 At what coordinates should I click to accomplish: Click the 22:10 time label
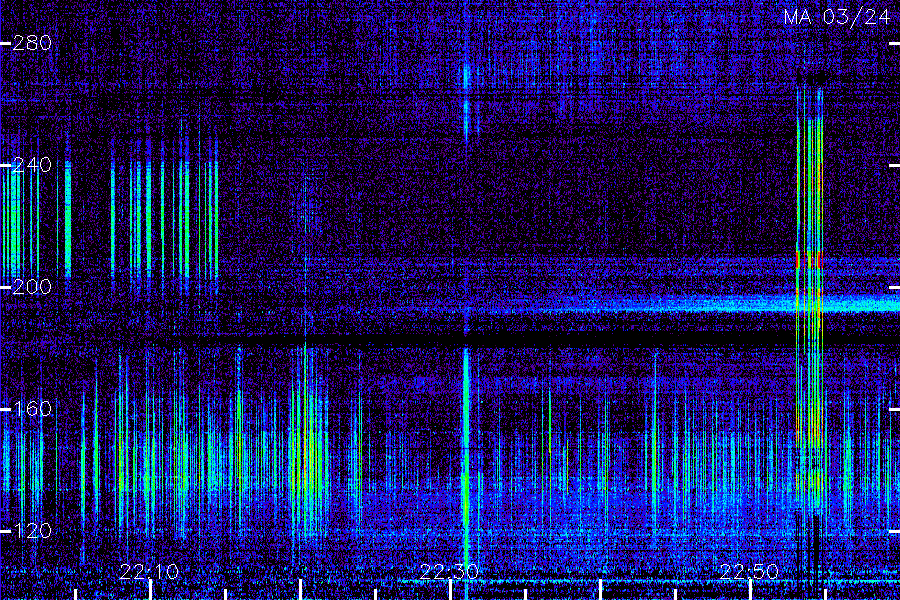[x=149, y=572]
